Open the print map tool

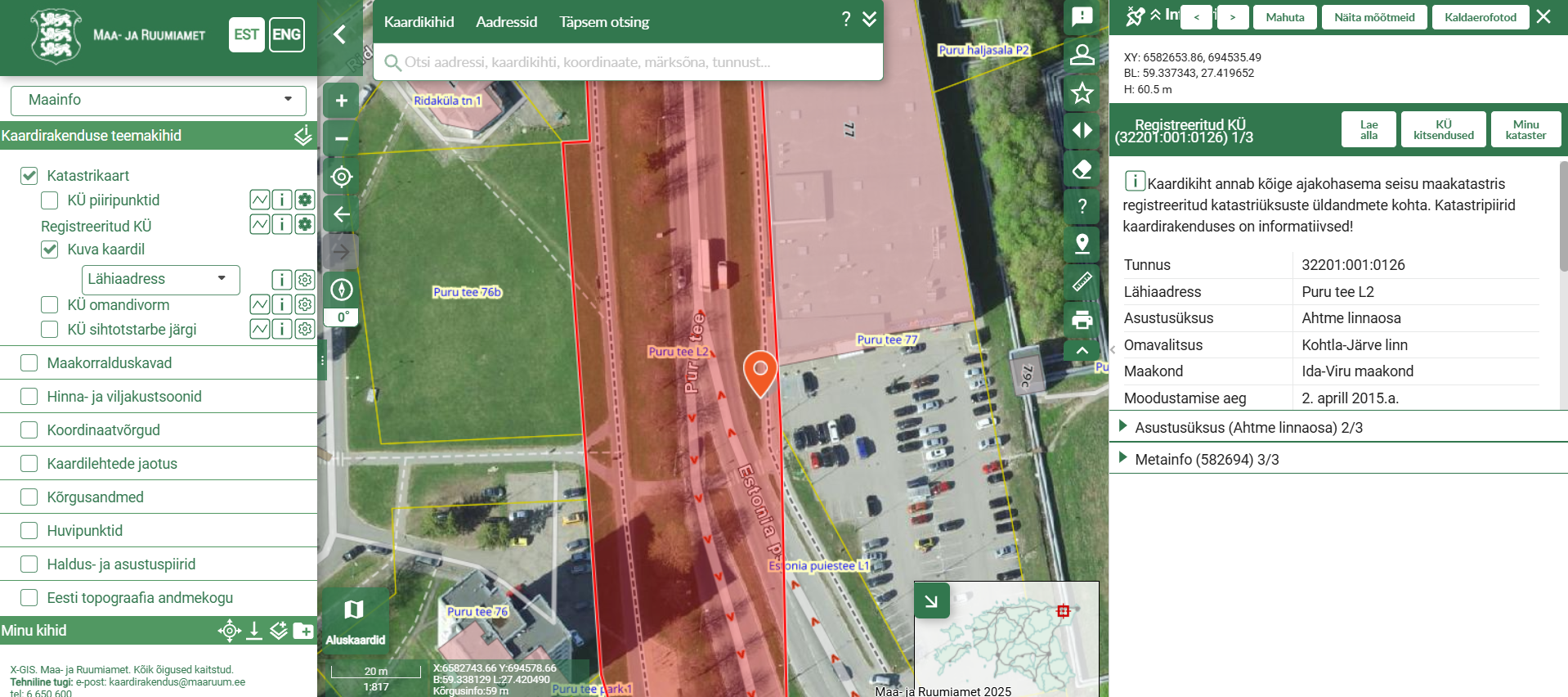1082,319
